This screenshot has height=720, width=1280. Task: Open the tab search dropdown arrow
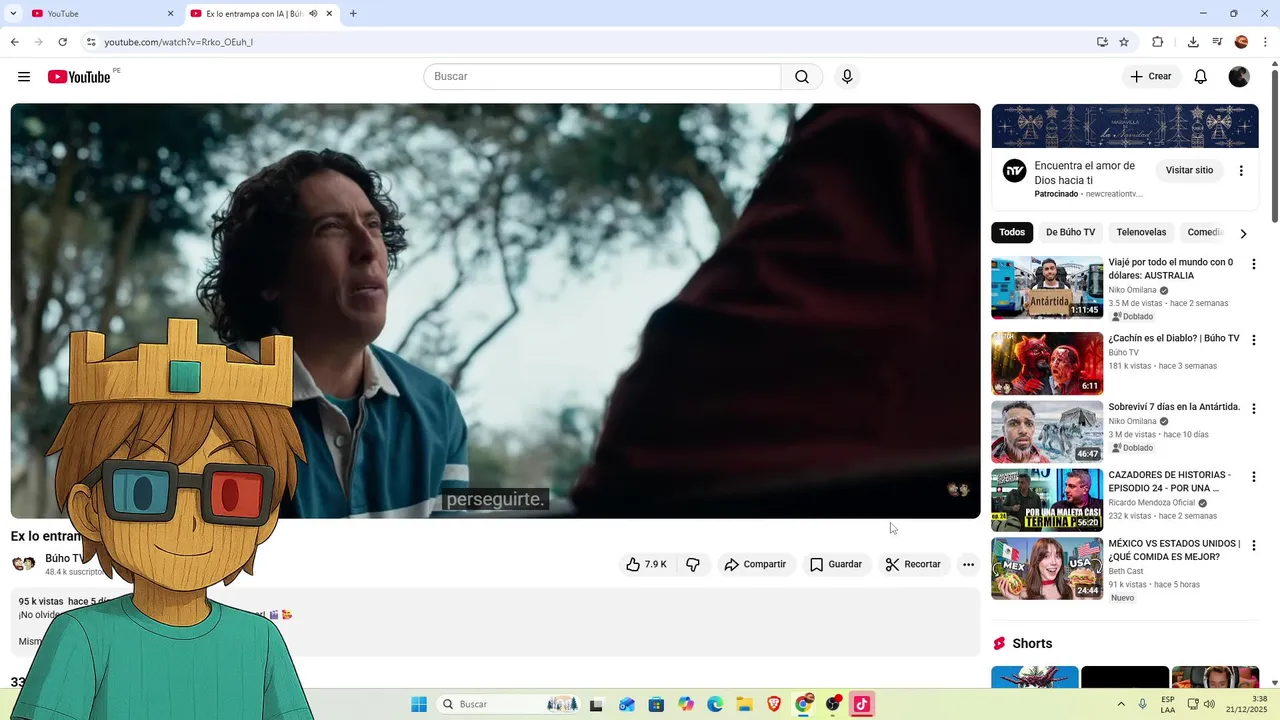(x=13, y=14)
